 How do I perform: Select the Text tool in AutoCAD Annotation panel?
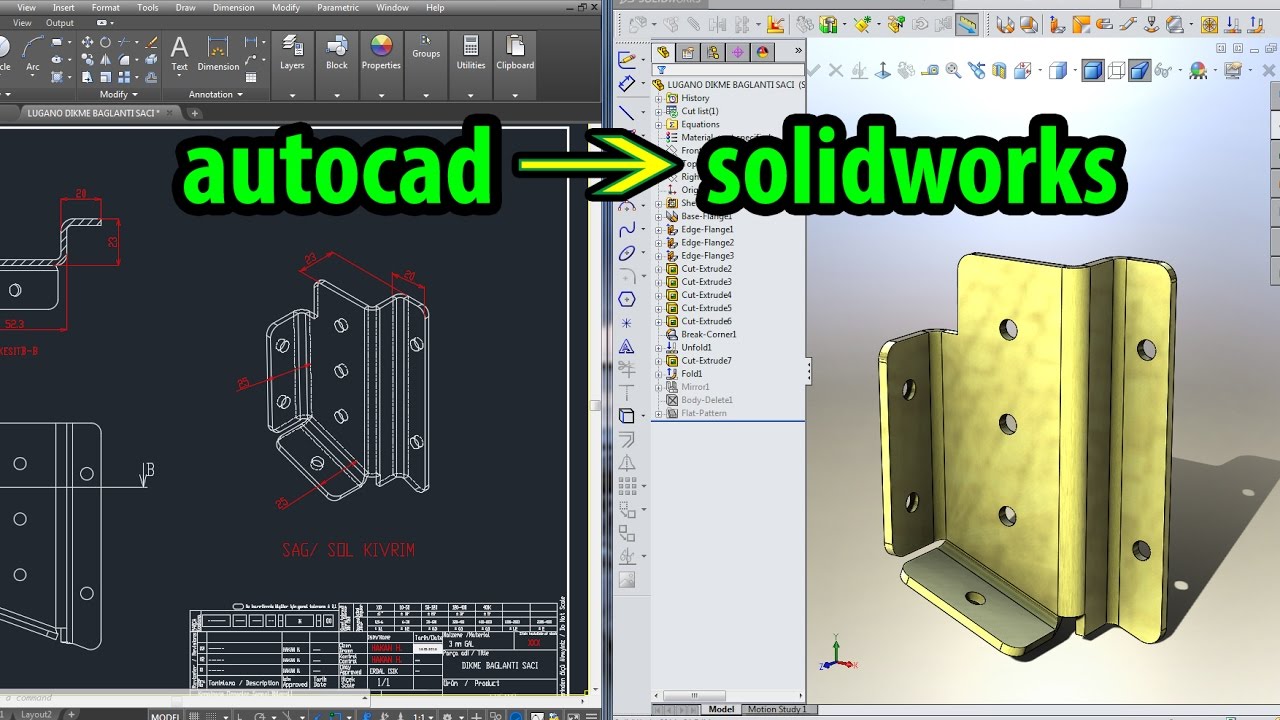pyautogui.click(x=180, y=53)
